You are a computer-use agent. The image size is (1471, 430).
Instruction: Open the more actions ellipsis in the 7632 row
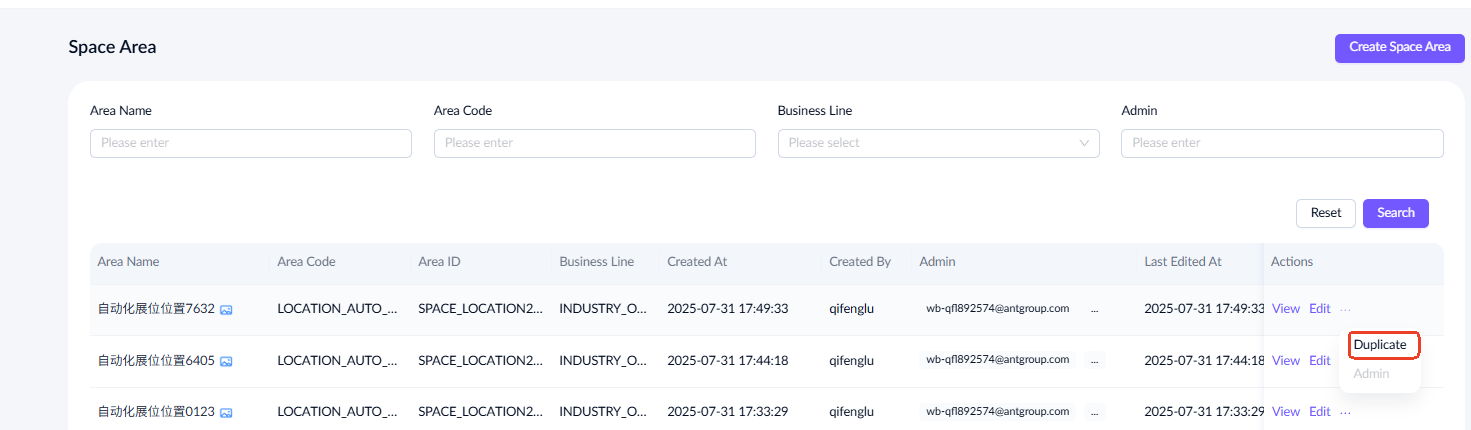[1346, 309]
